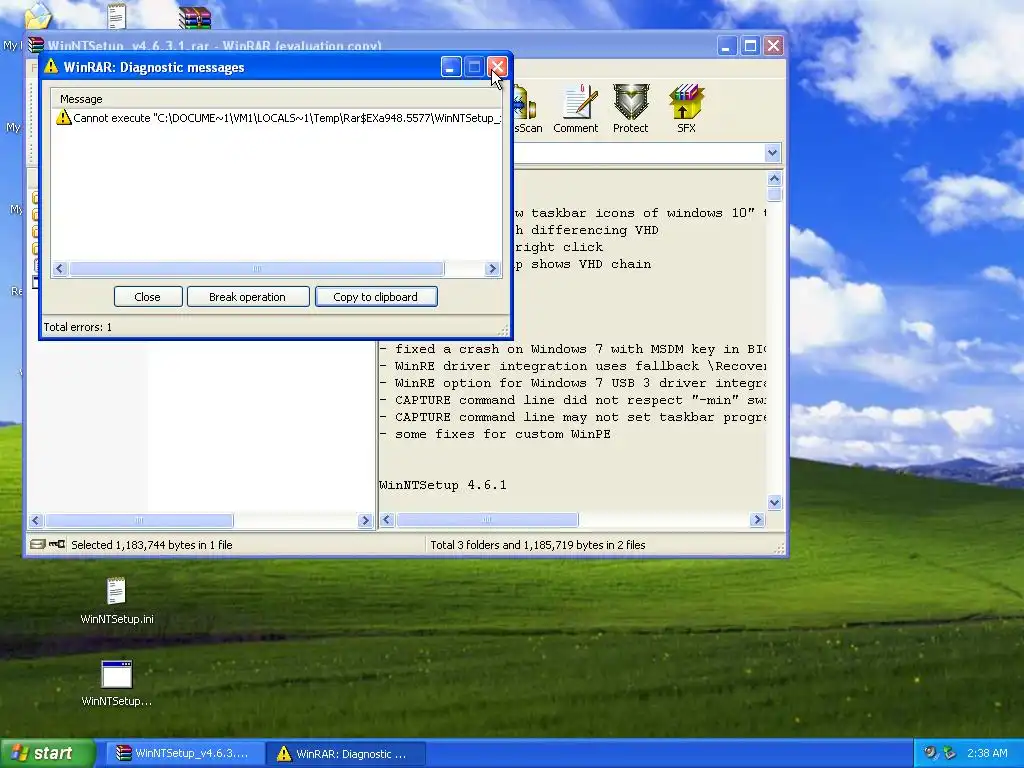Close the Diagnostic messages dialog with X
Screen dimensions: 1024x768
[497, 67]
